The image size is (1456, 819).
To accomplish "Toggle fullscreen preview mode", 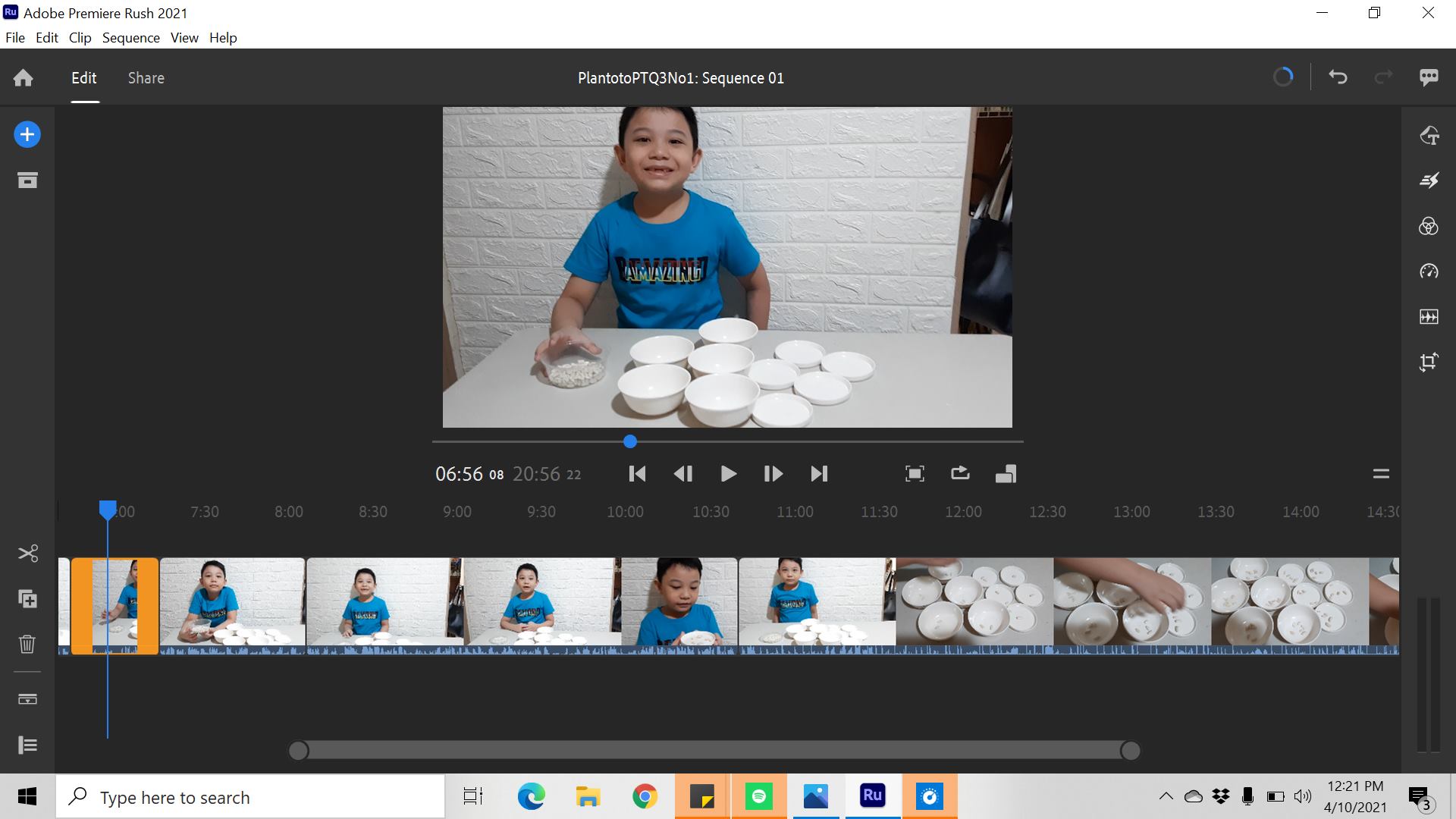I will pyautogui.click(x=915, y=474).
